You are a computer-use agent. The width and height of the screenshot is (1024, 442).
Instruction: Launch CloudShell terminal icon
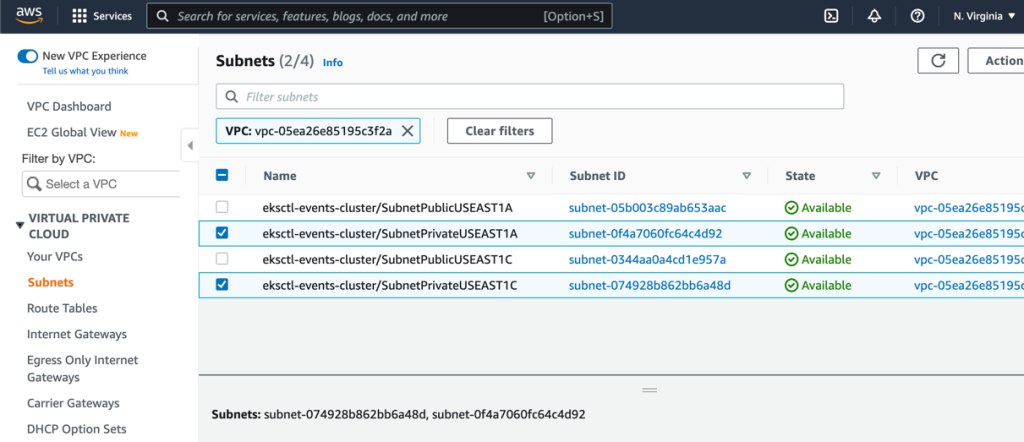831,16
